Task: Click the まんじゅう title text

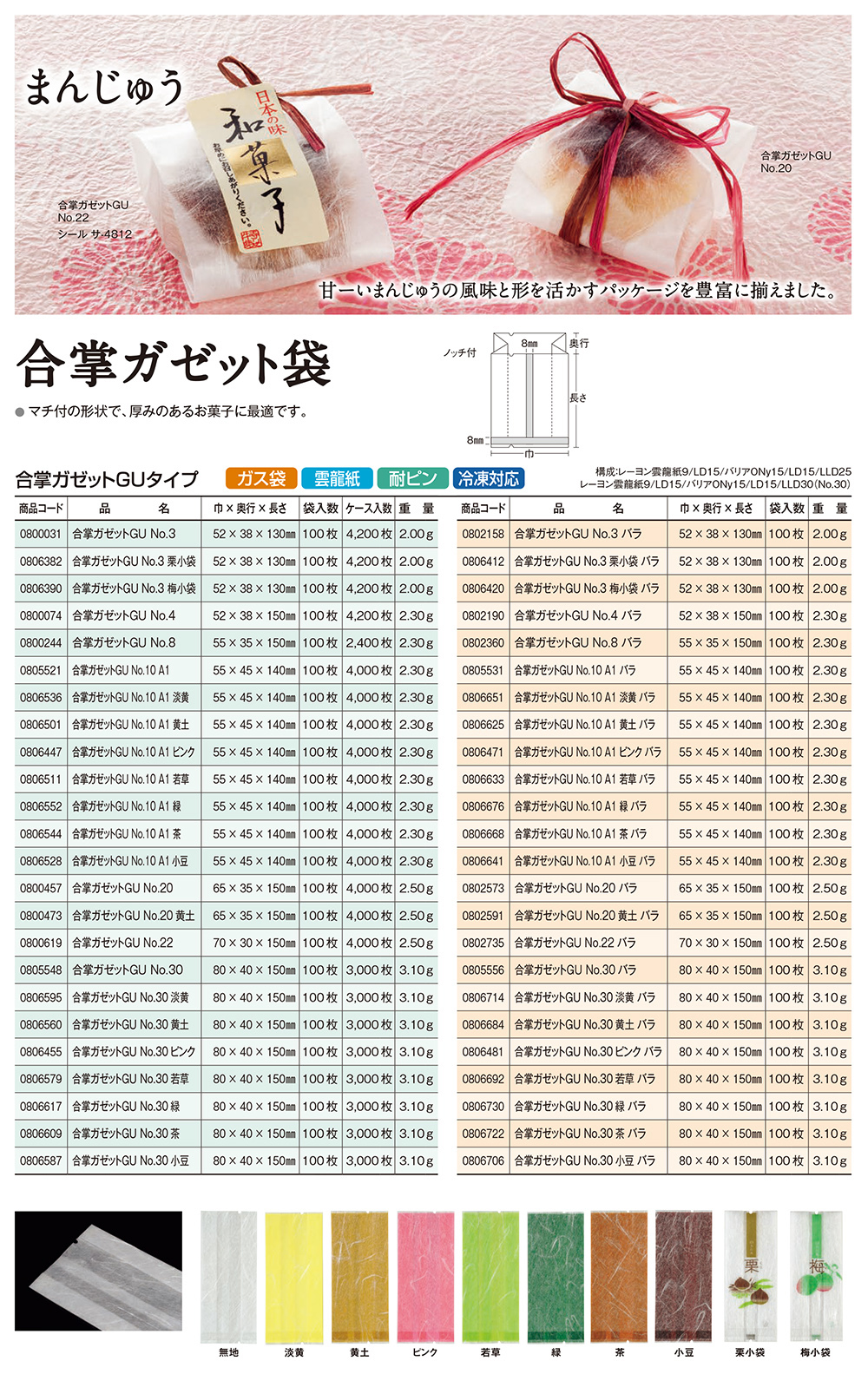Action: 104,89
